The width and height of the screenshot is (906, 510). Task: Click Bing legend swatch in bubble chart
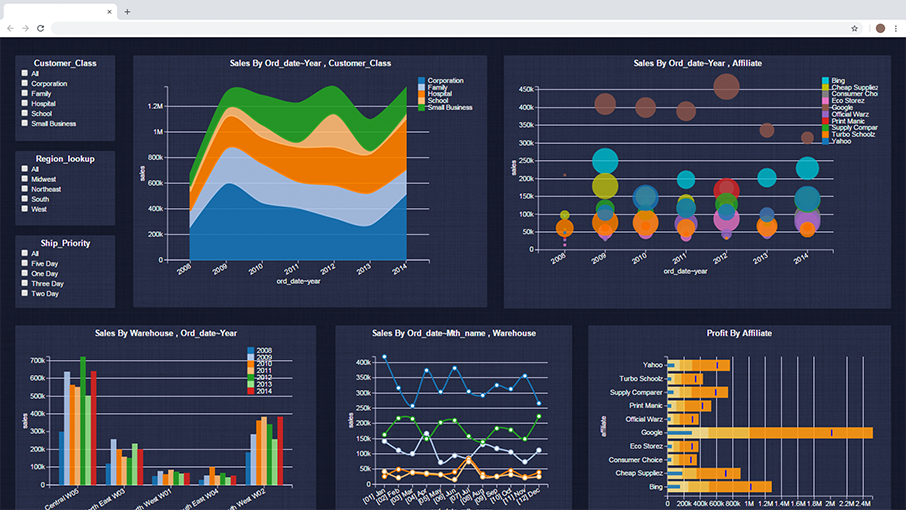(x=825, y=80)
